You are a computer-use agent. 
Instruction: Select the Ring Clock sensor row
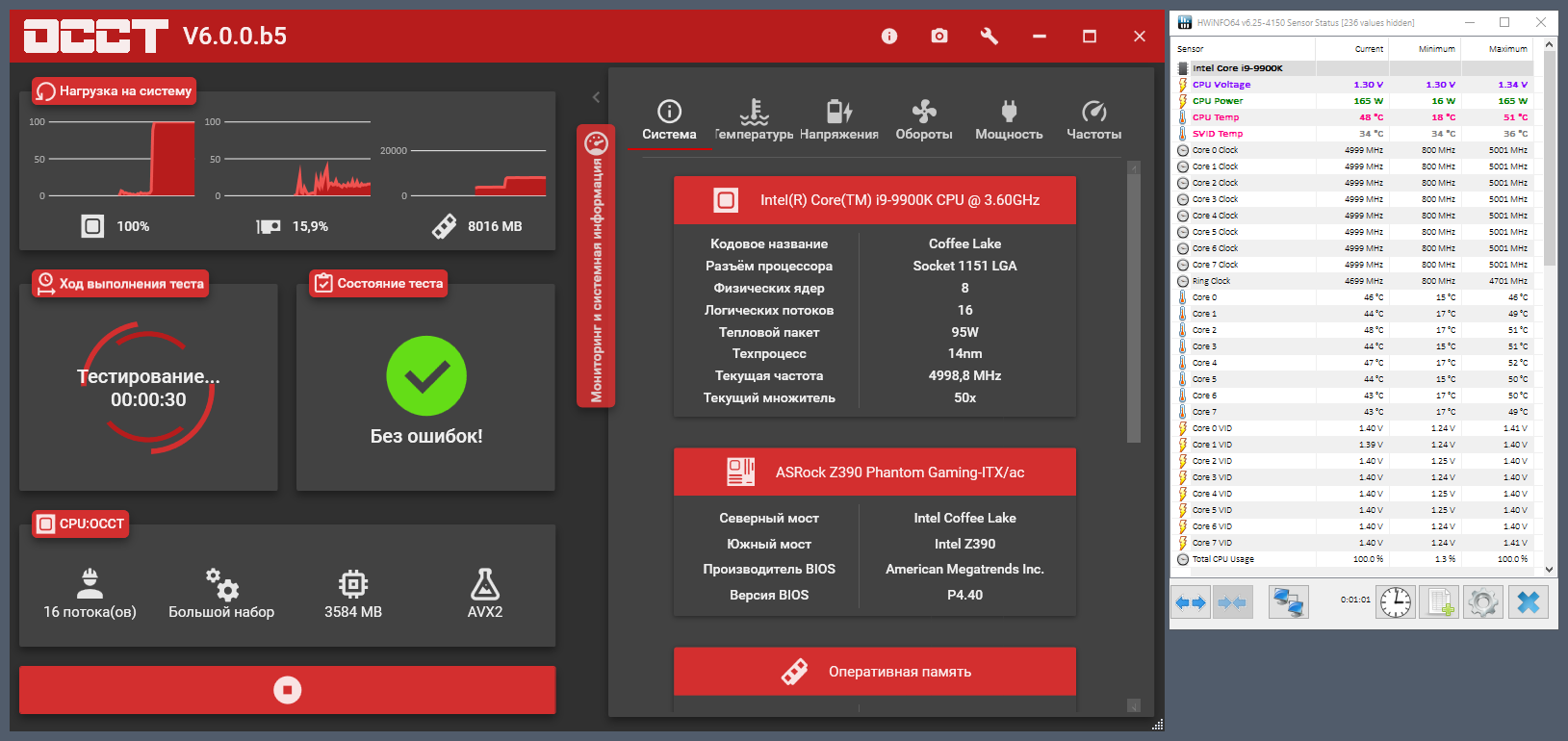pos(1352,281)
